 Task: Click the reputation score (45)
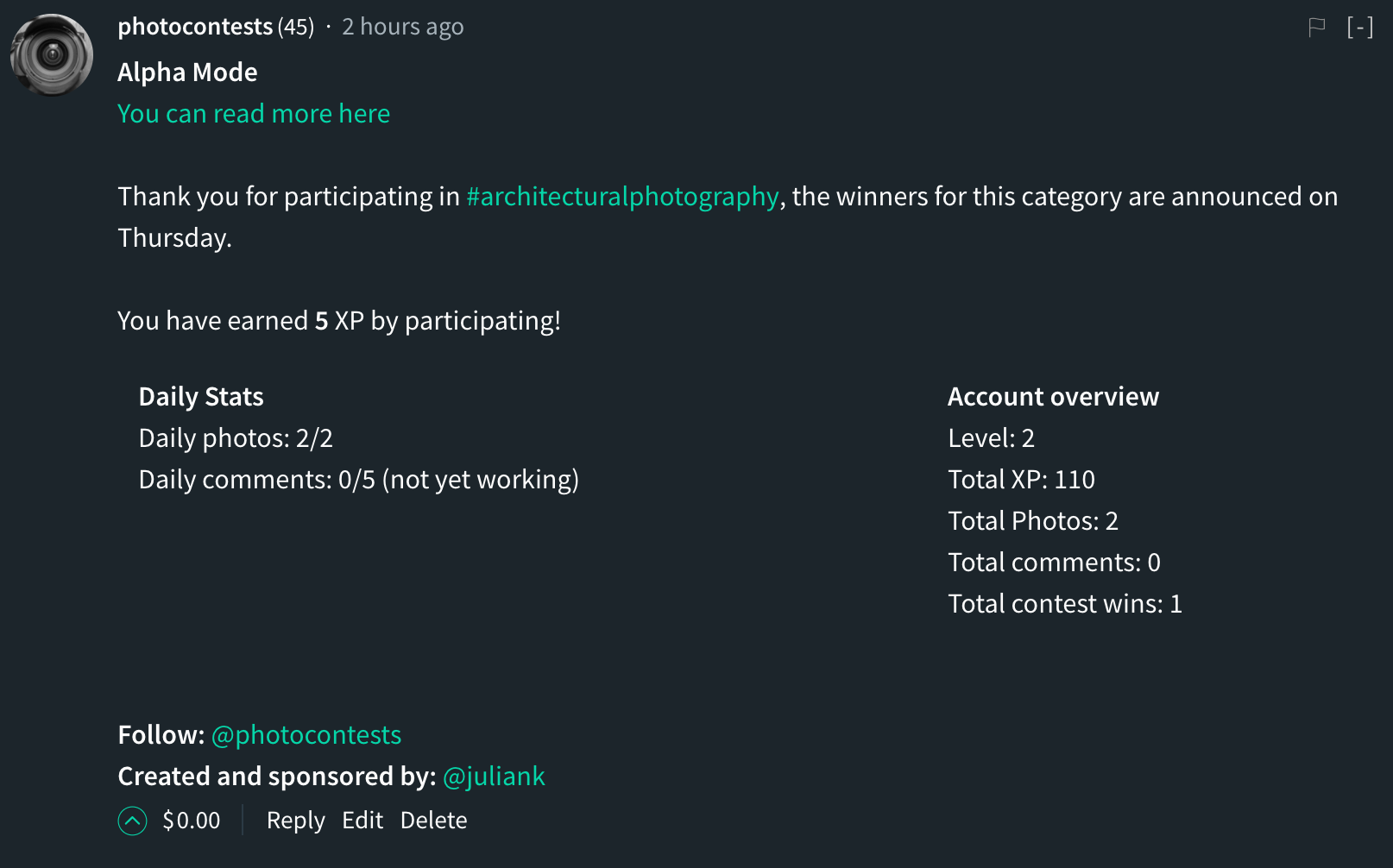click(296, 27)
